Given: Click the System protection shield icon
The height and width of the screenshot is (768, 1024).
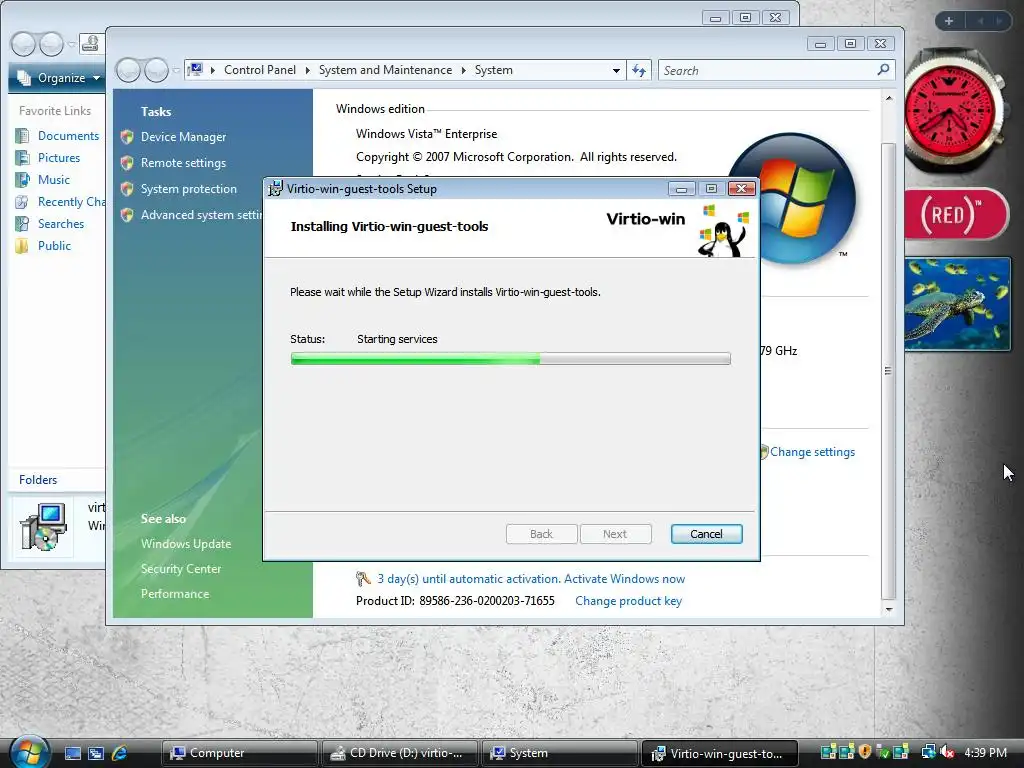Looking at the screenshot, I should click(x=127, y=189).
